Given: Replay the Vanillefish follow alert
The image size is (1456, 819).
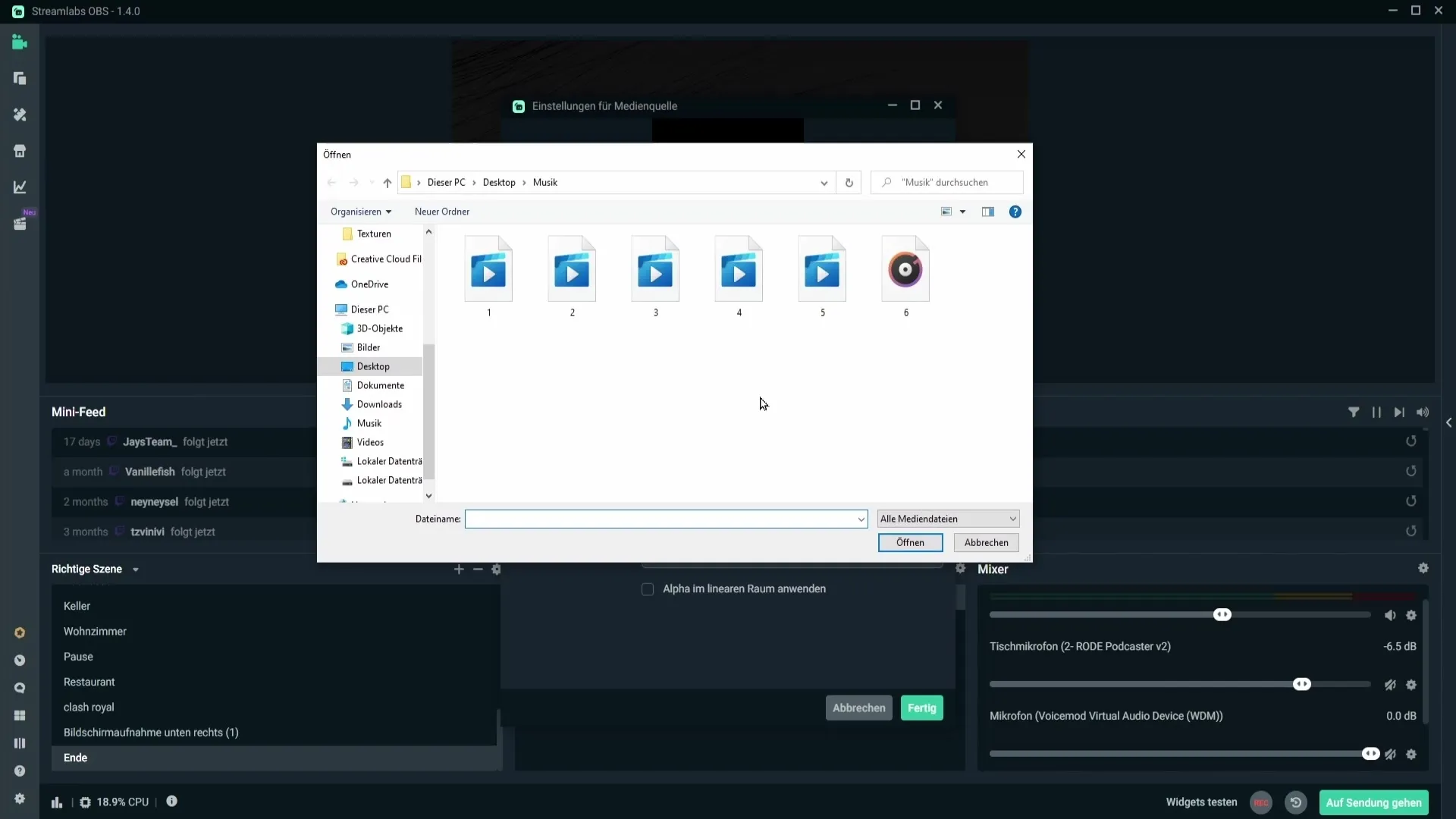Looking at the screenshot, I should [1411, 471].
